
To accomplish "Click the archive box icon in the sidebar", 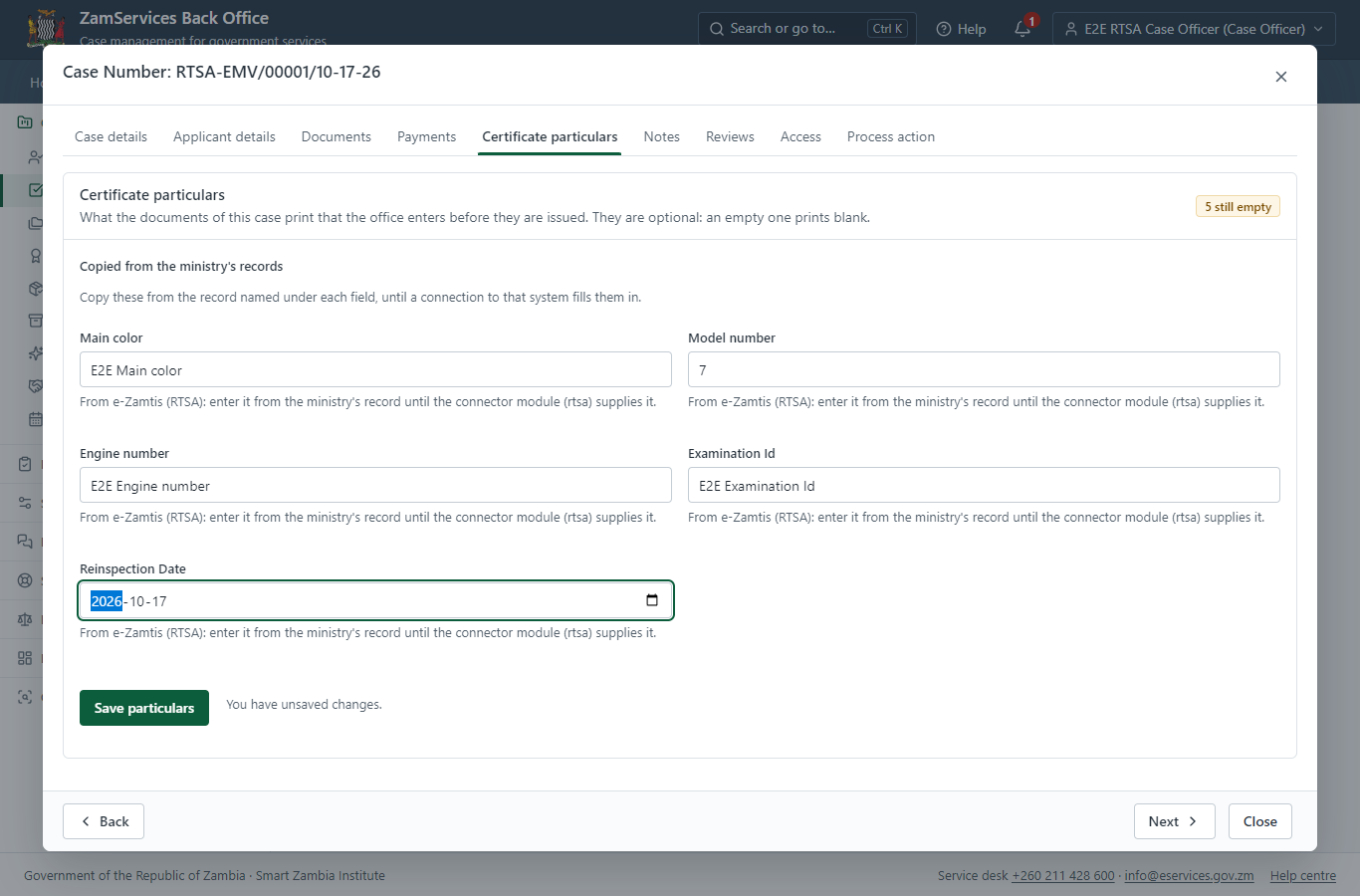I will (36, 321).
